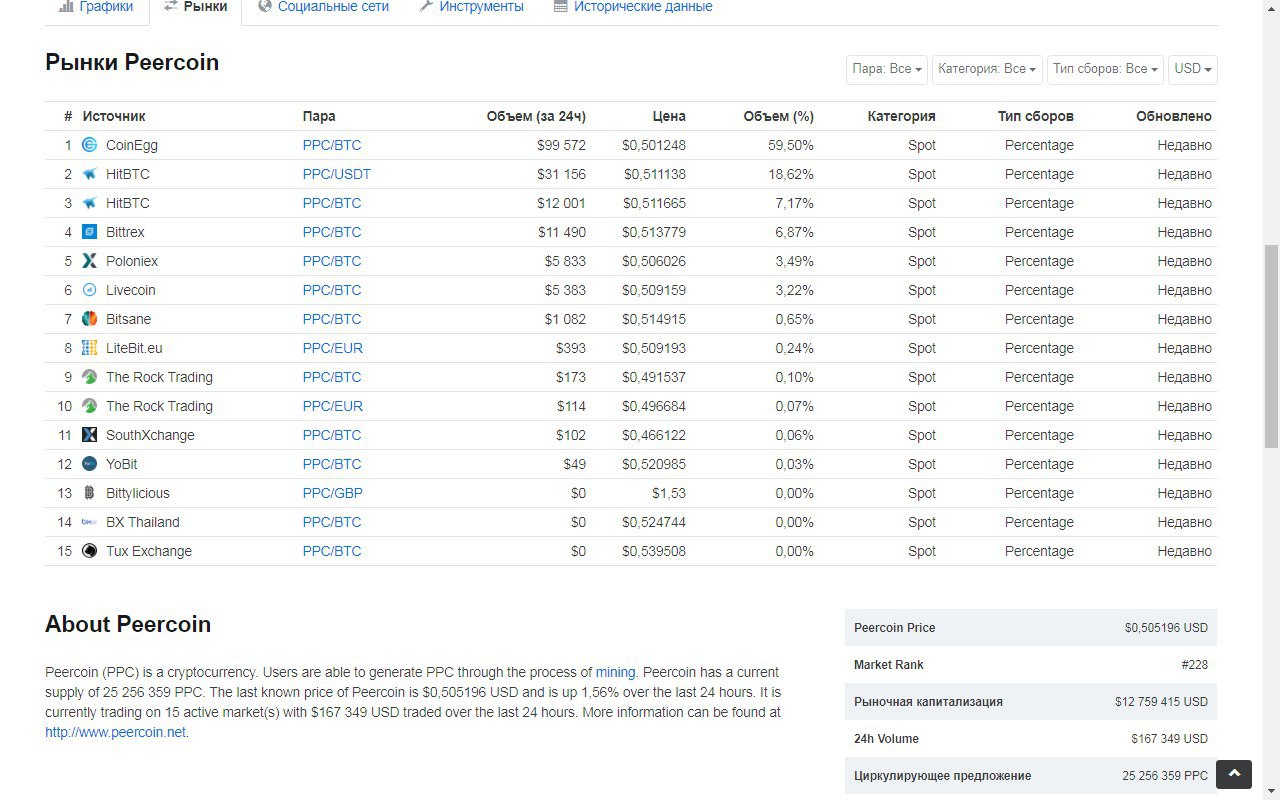1280x800 pixels.
Task: Open the Категория: Все filter dropdown
Action: 987,69
